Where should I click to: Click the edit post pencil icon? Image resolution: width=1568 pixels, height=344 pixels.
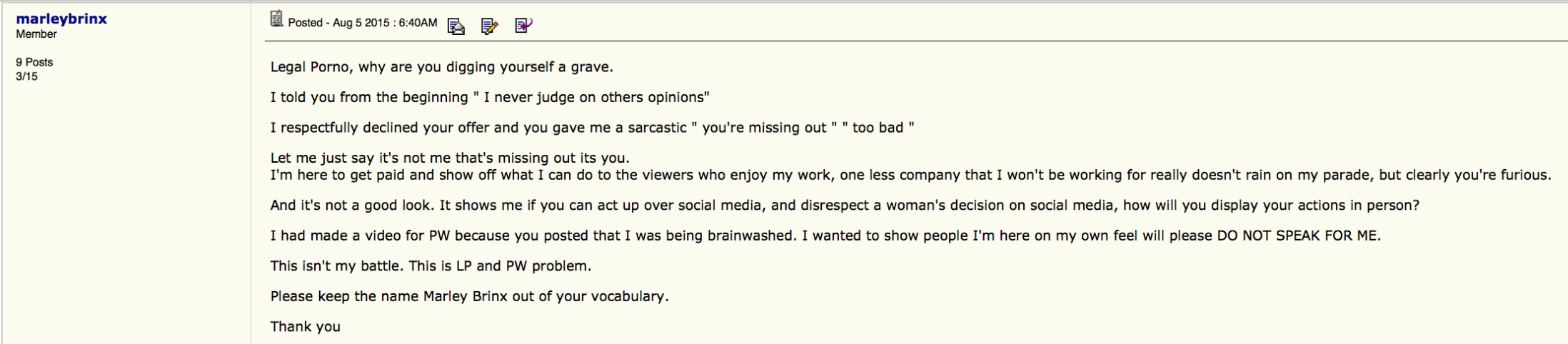click(489, 26)
